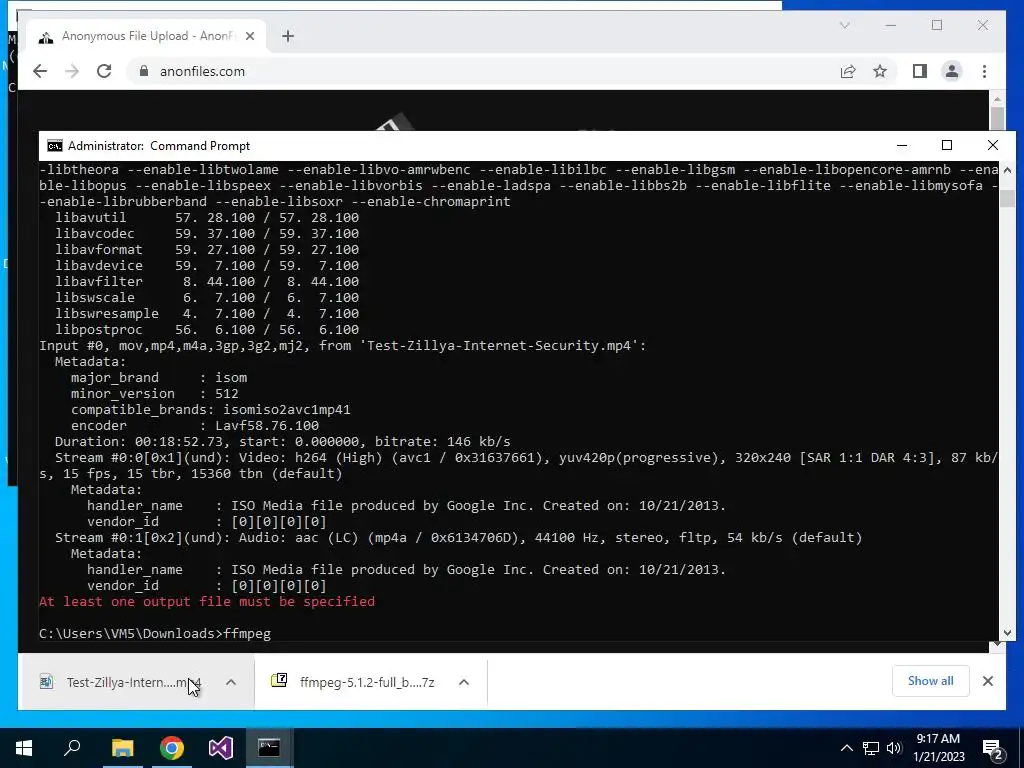1024x768 pixels.
Task: Close the Anonymous File Upload tab
Action: click(249, 36)
